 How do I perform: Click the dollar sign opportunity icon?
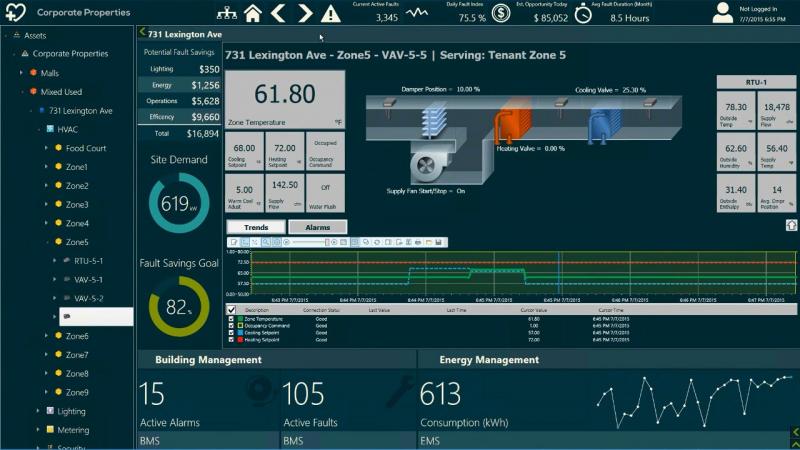click(x=501, y=13)
